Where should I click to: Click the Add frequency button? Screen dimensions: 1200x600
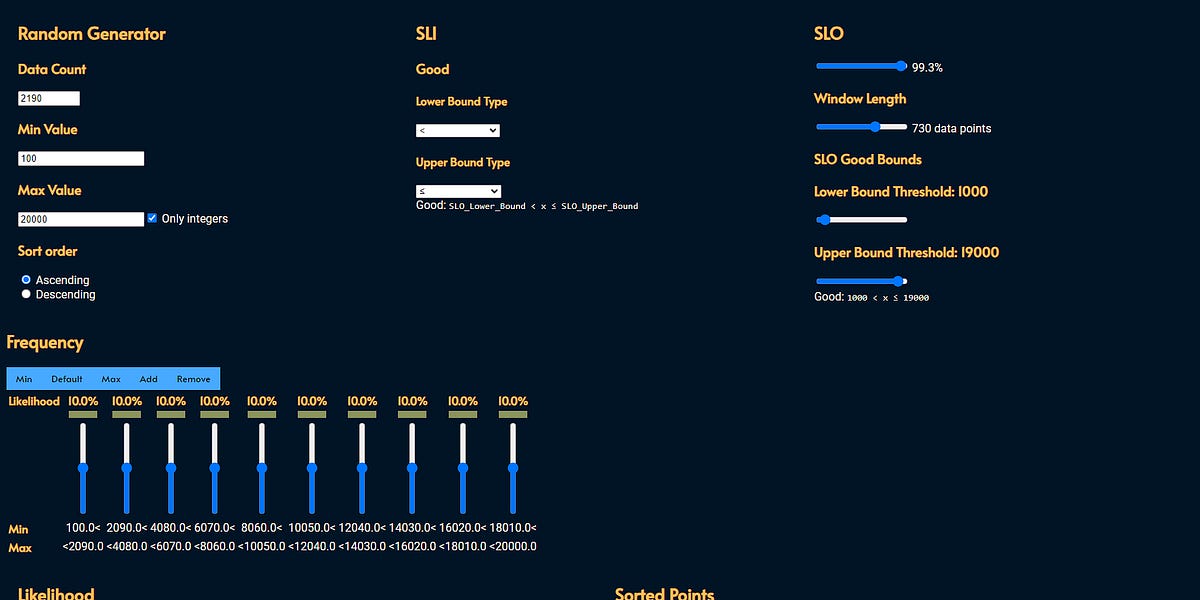(149, 379)
